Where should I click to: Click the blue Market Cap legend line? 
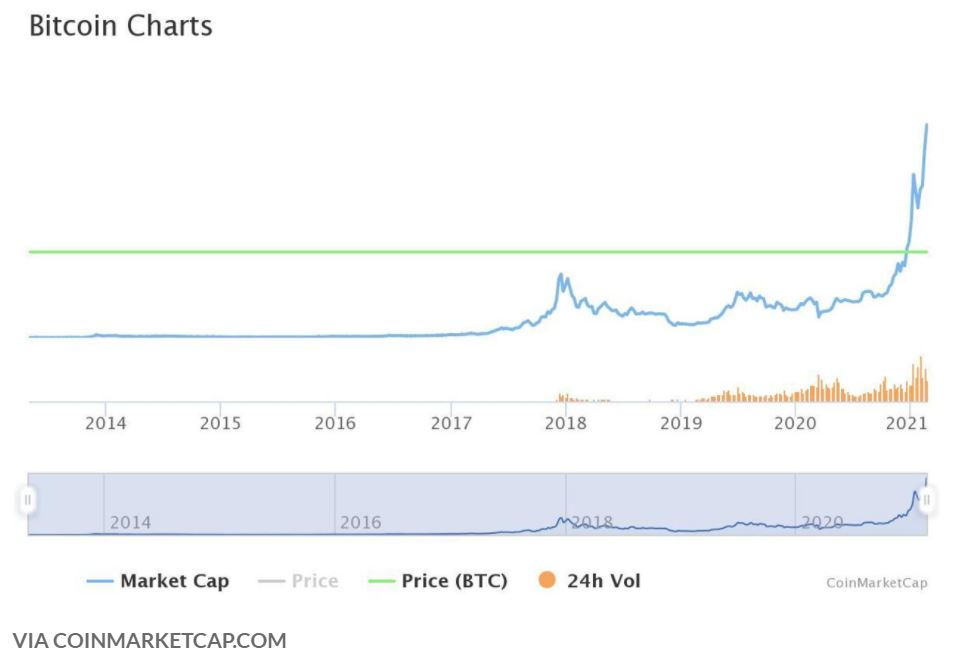pos(99,582)
